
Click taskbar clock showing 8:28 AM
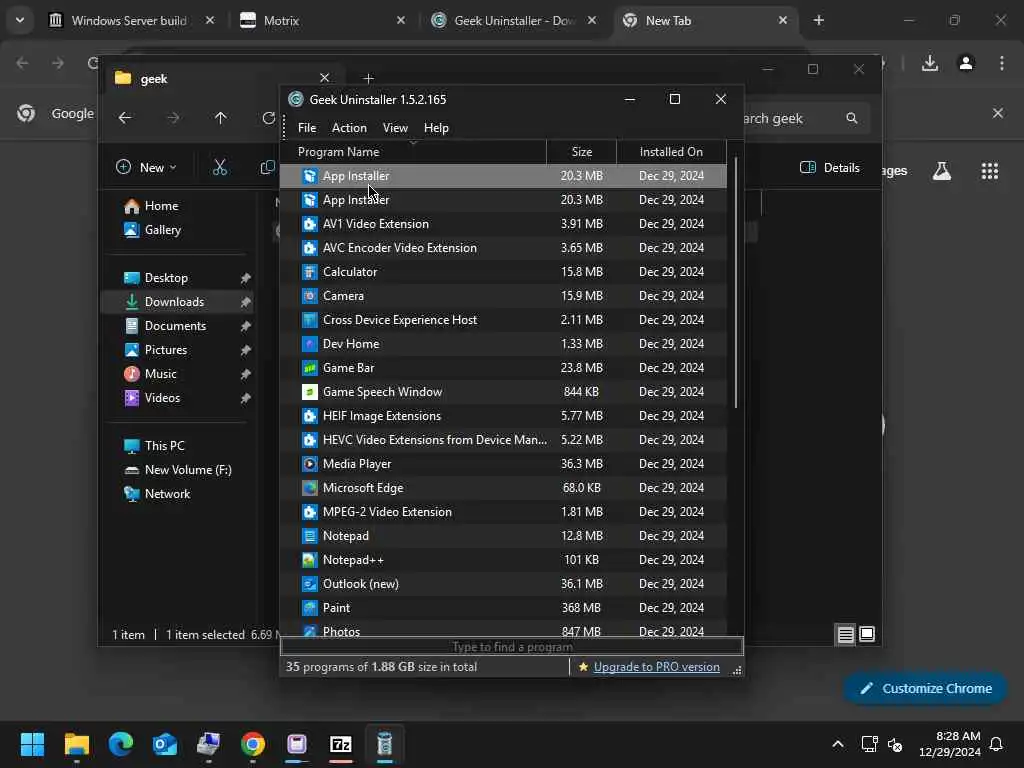[x=950, y=744]
